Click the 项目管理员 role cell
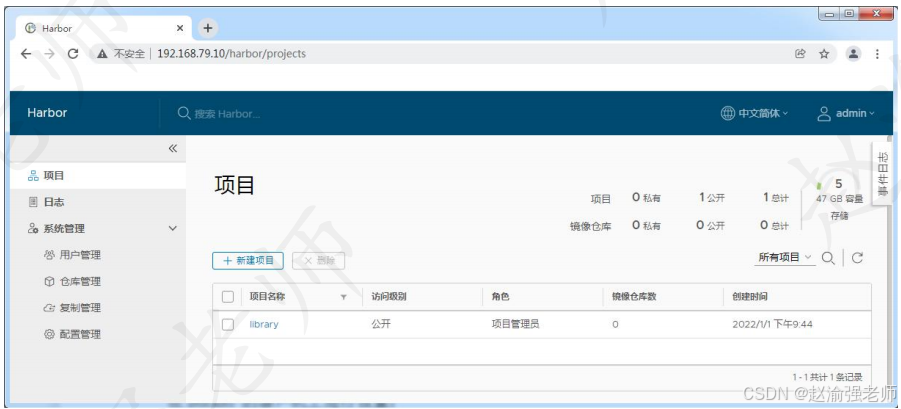The height and width of the screenshot is (409, 901). 515,324
